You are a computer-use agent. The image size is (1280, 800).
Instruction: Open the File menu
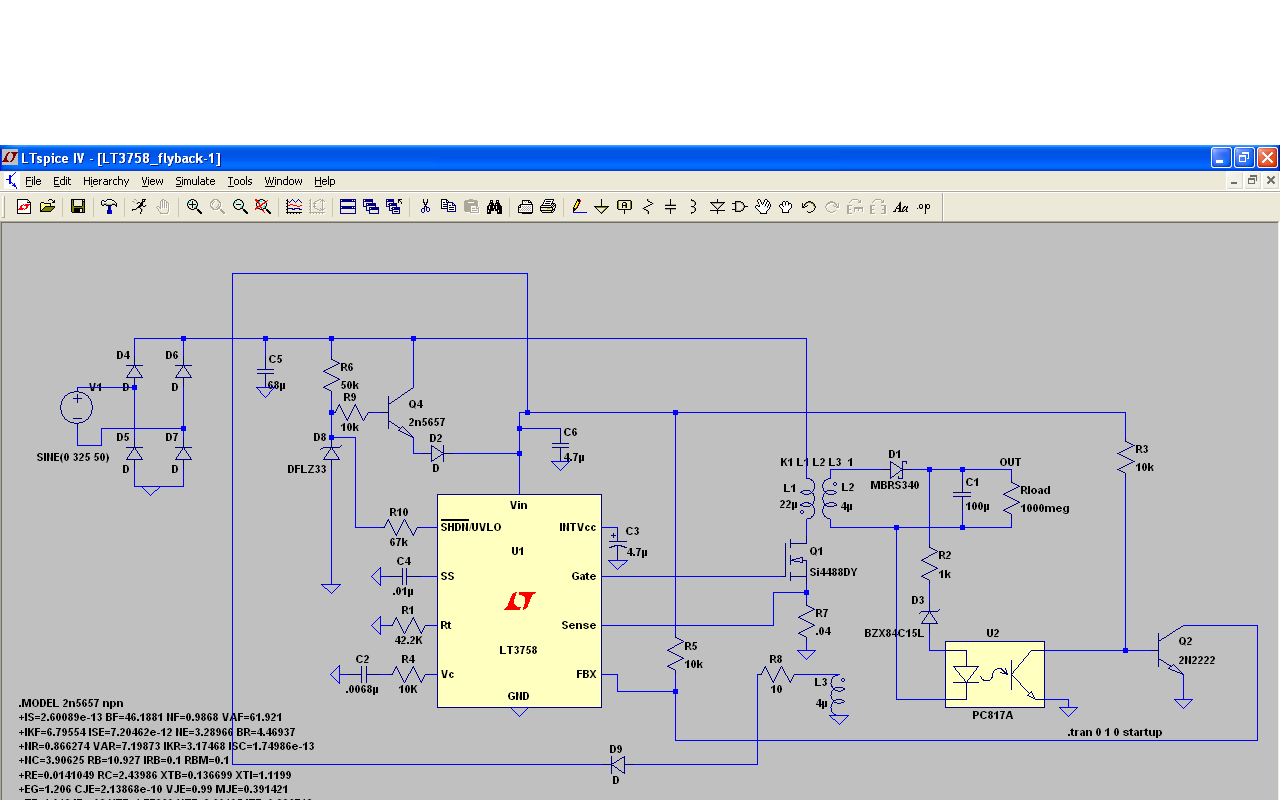(x=33, y=181)
